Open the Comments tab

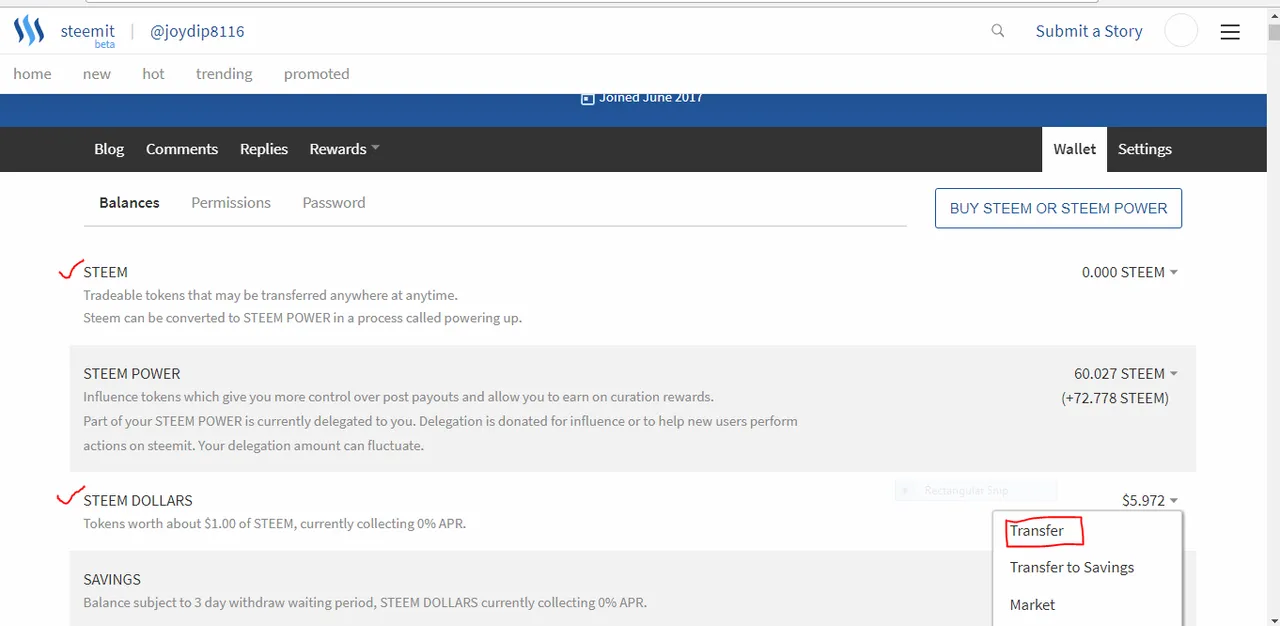[182, 149]
